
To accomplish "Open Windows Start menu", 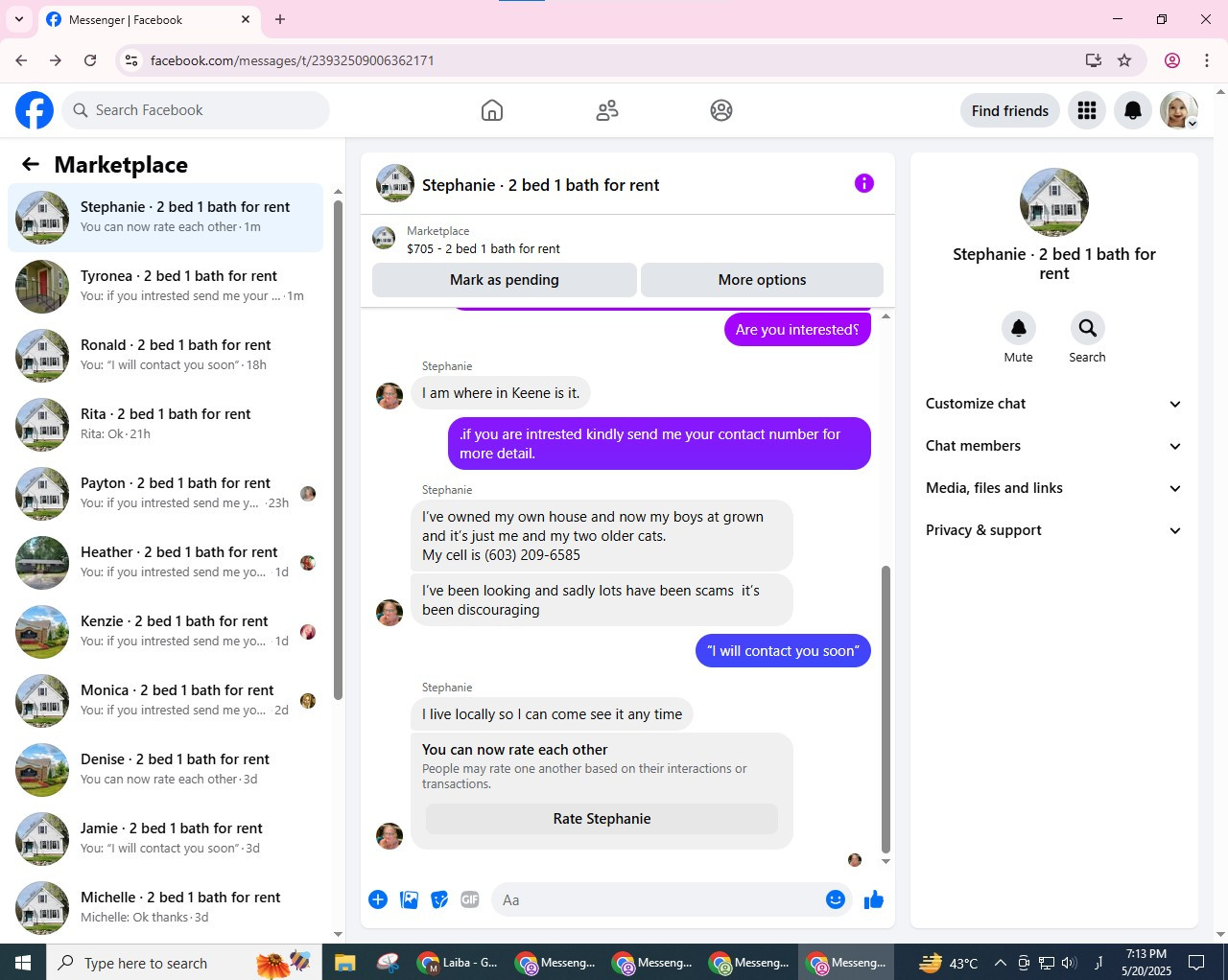I will point(23,963).
